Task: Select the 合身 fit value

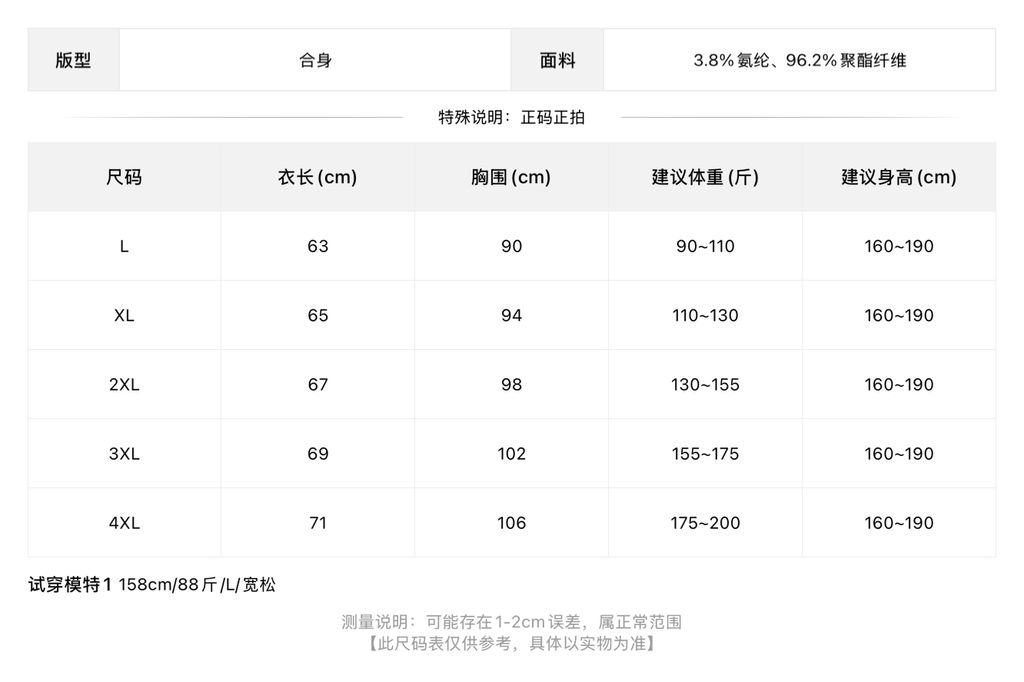Action: pyautogui.click(x=315, y=61)
